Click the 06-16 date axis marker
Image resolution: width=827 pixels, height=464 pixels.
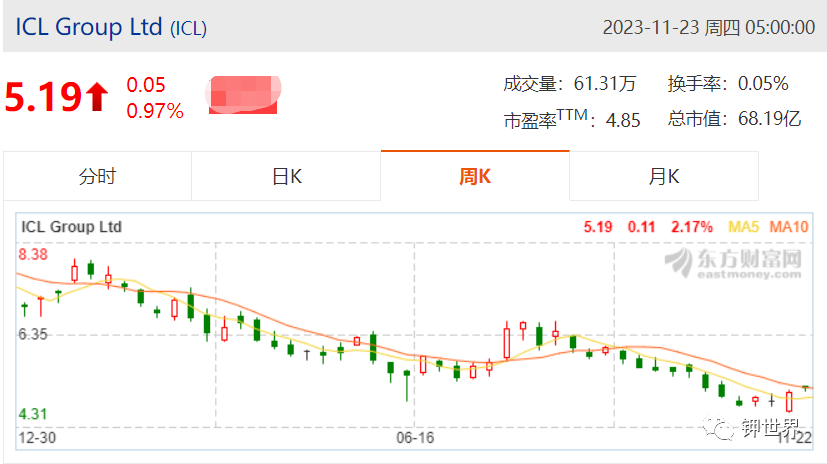415,438
